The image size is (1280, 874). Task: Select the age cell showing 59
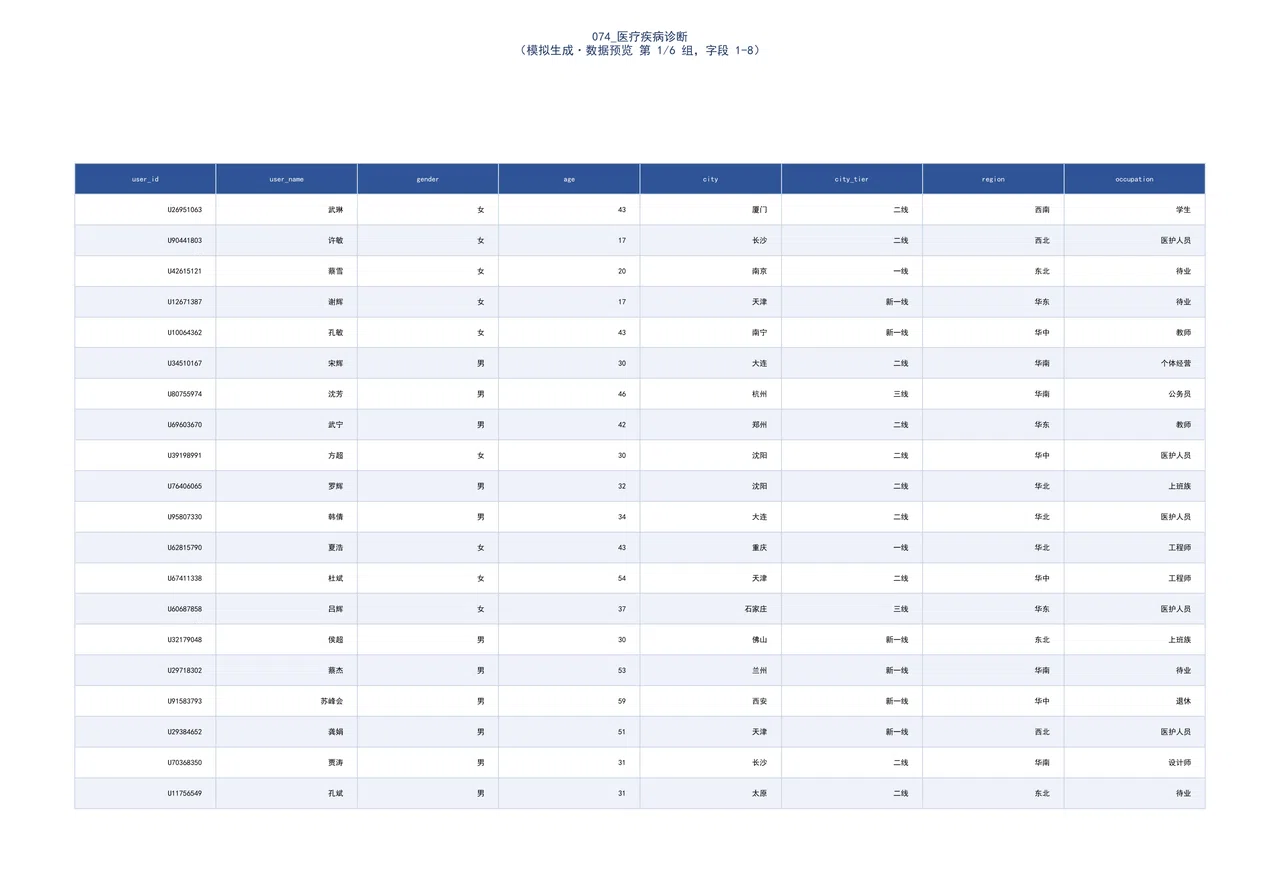569,701
